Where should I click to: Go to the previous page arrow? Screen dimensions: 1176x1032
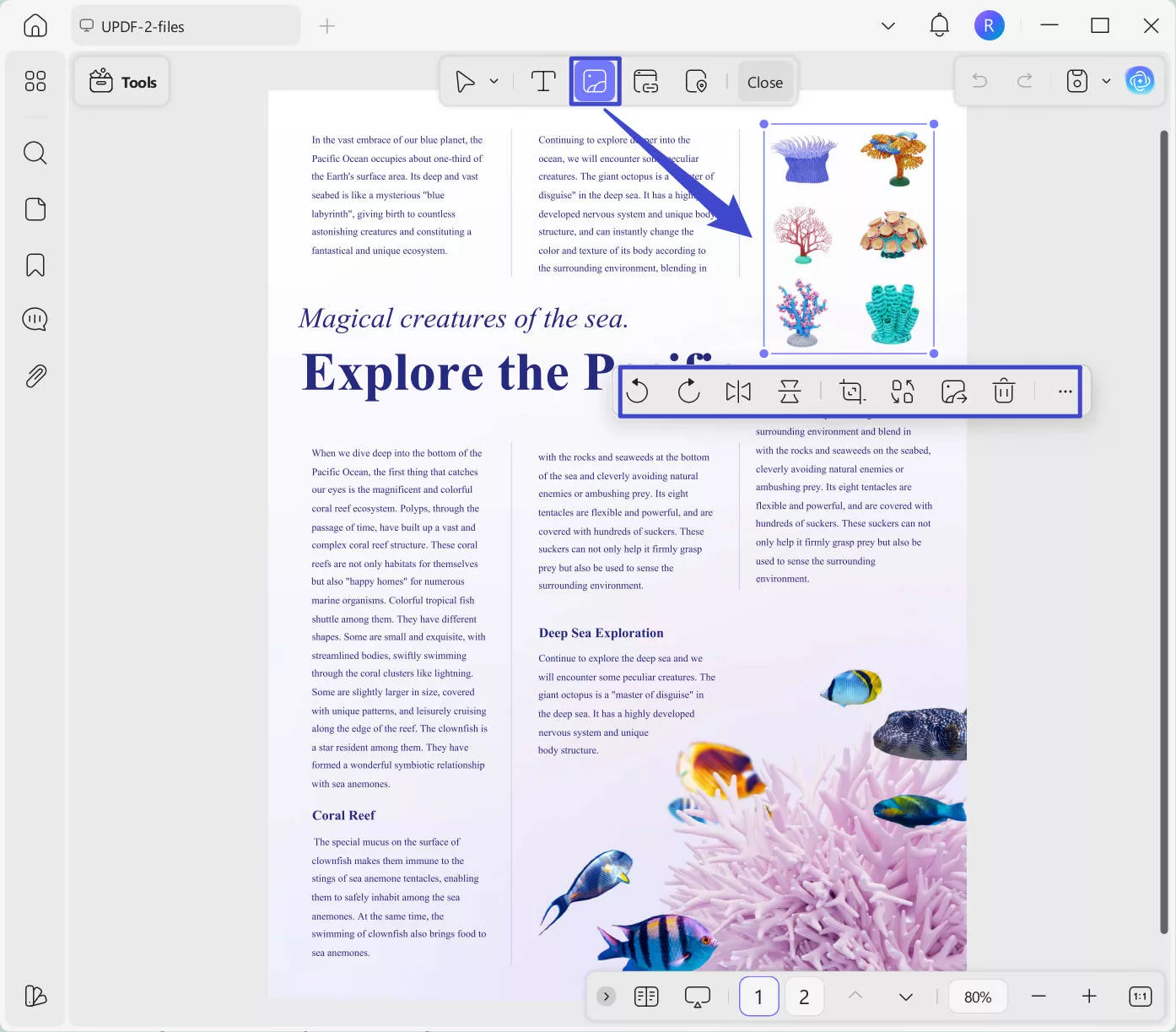pyautogui.click(x=855, y=996)
